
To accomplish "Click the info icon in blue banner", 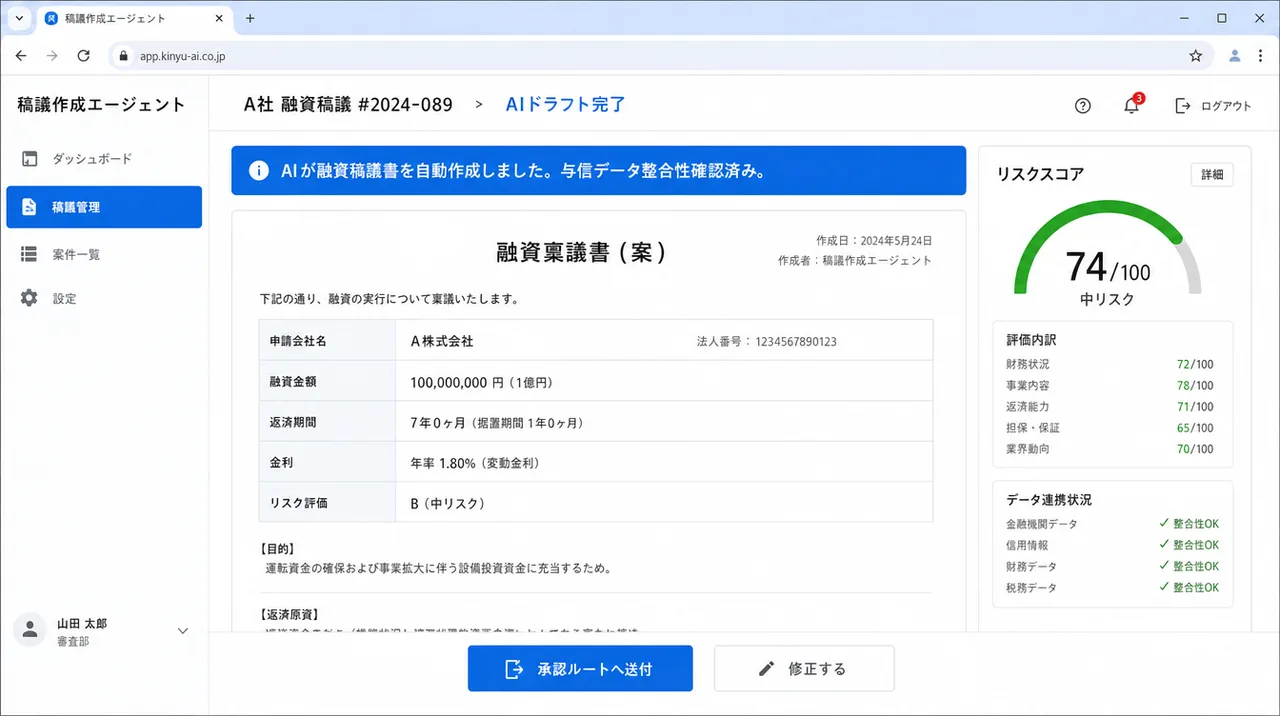I will [x=258, y=171].
